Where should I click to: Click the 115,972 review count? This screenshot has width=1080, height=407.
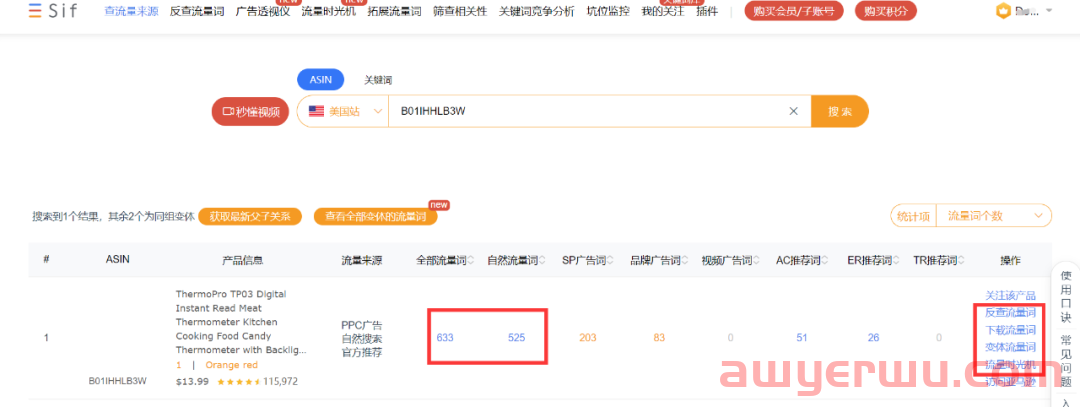tap(280, 381)
